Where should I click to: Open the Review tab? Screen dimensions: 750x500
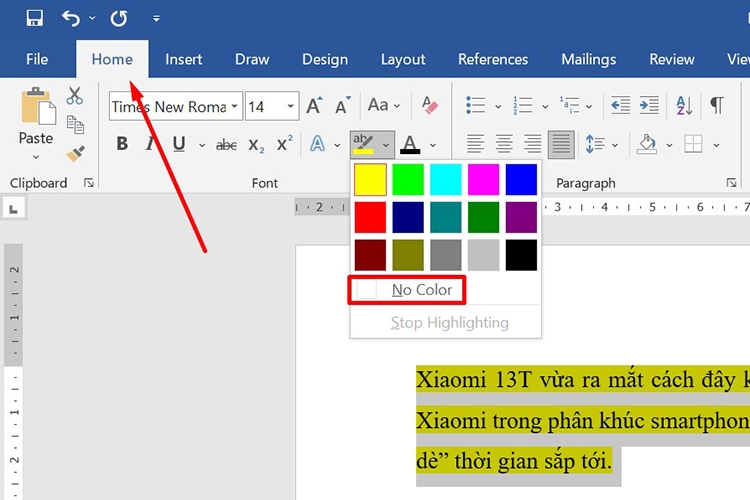pos(672,59)
